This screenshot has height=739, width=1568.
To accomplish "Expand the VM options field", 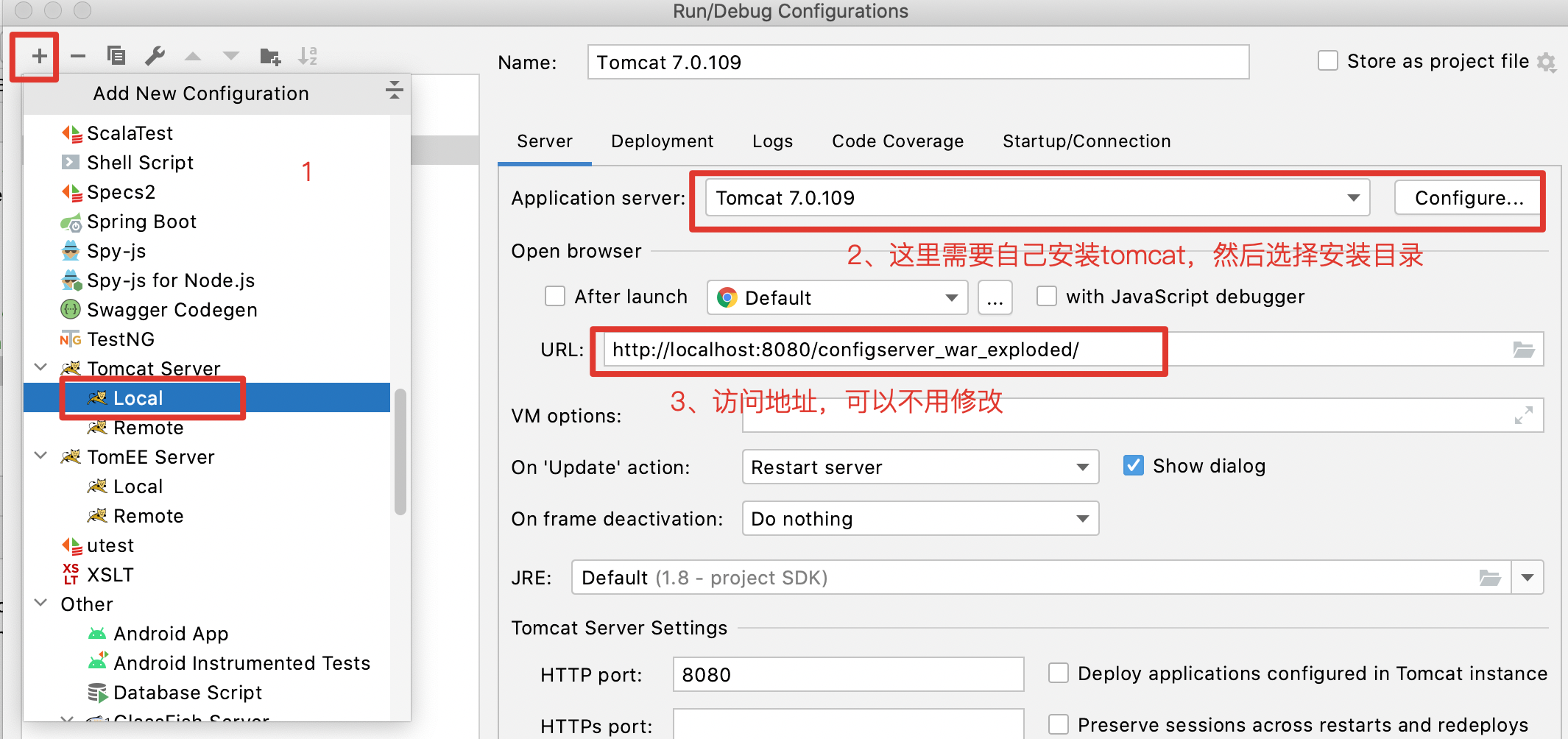I will (x=1524, y=416).
